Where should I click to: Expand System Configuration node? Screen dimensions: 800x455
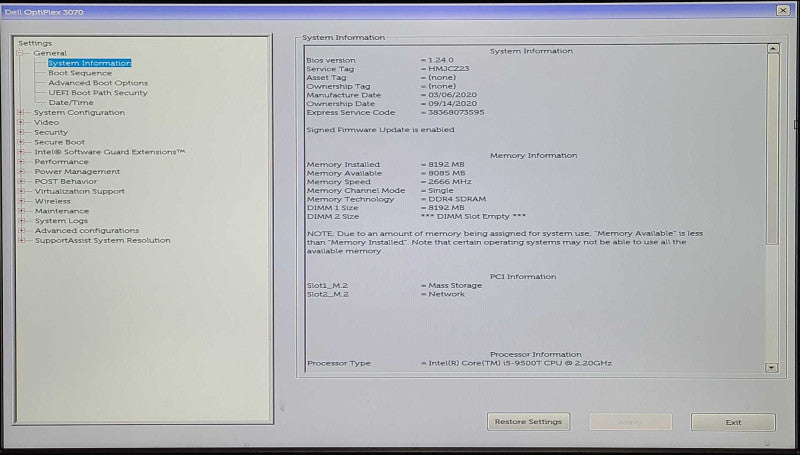[21, 112]
